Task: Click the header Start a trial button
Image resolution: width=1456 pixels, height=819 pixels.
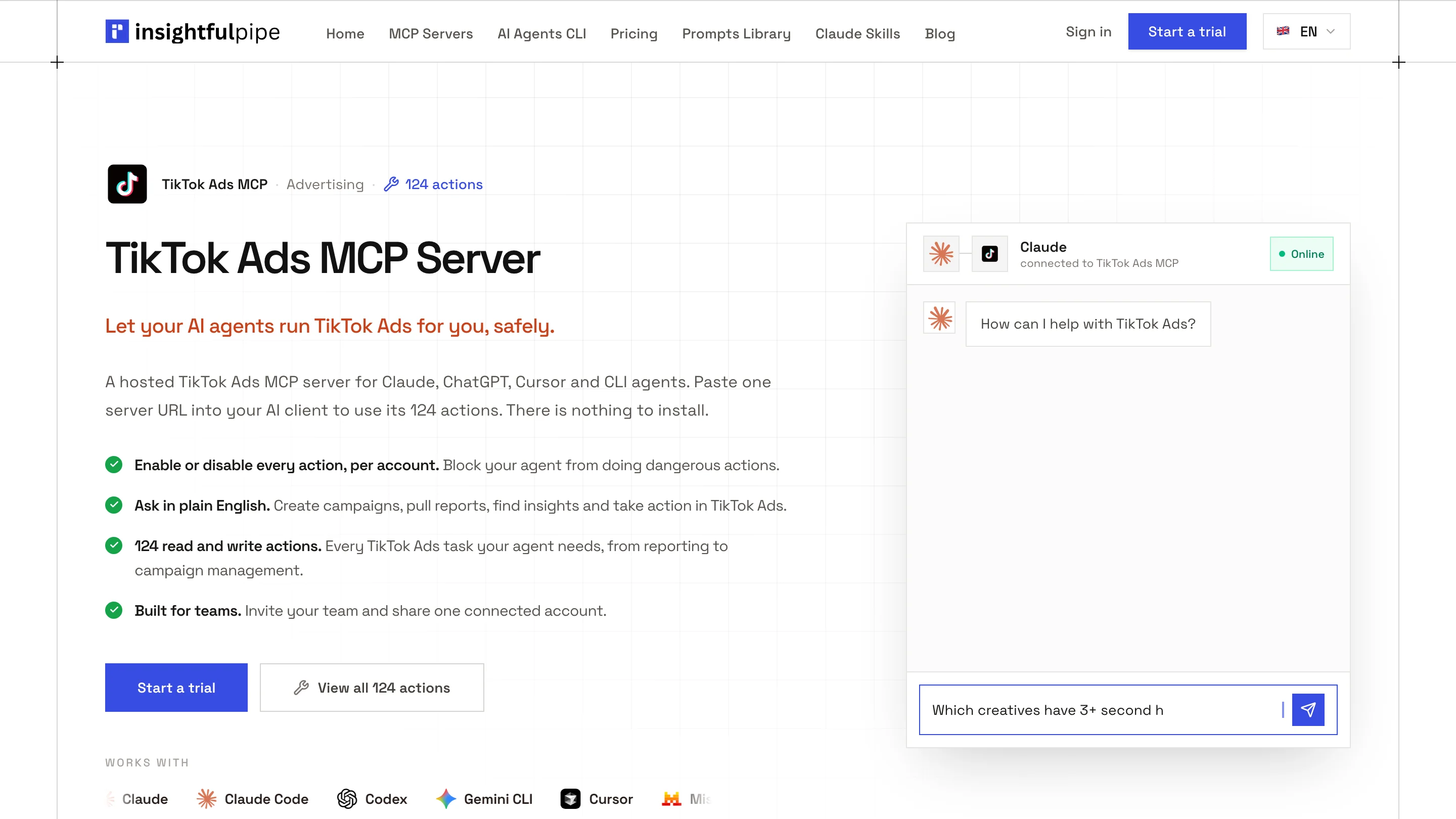Action: click(x=1187, y=31)
